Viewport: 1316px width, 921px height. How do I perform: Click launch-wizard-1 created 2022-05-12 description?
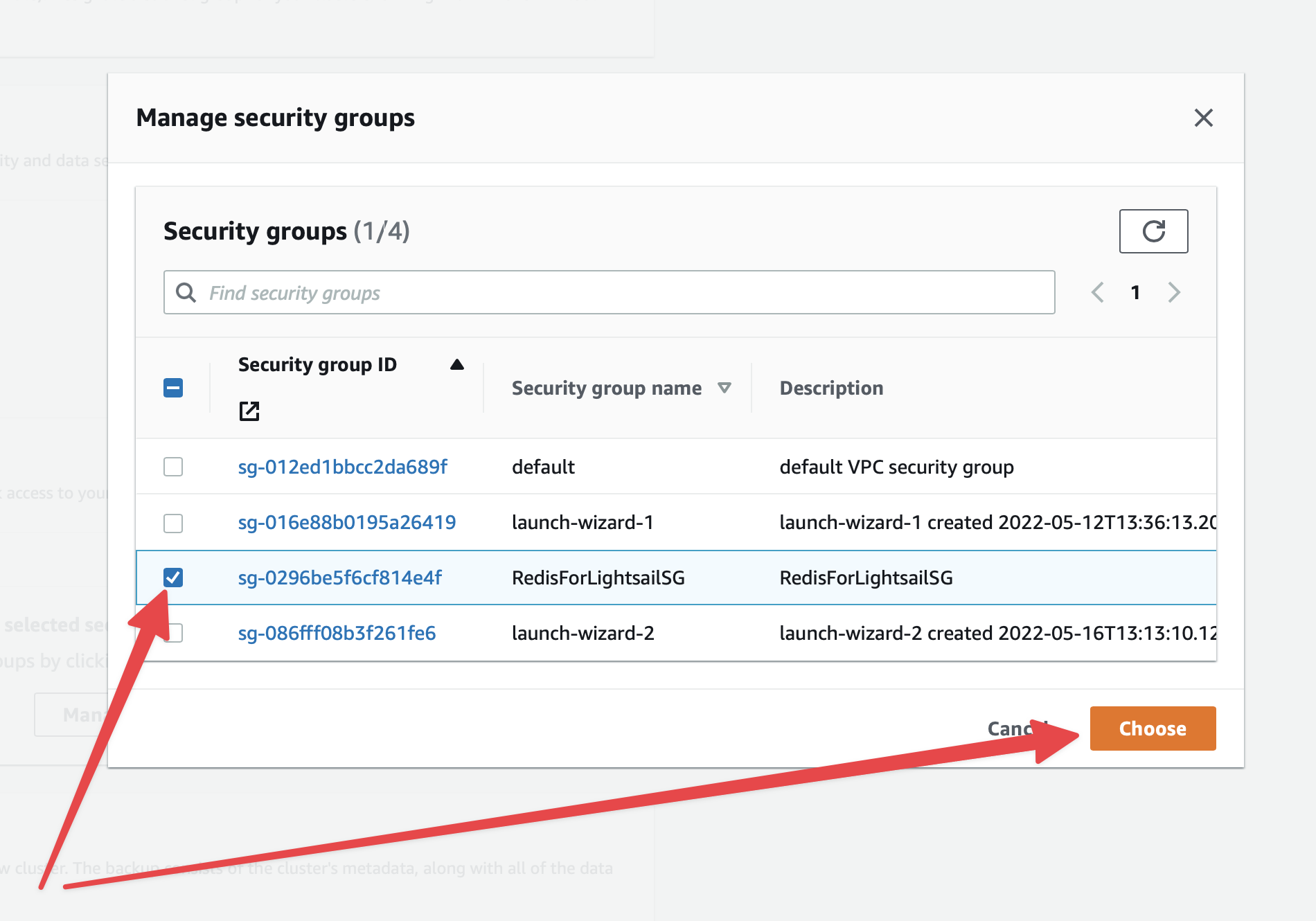[998, 522]
